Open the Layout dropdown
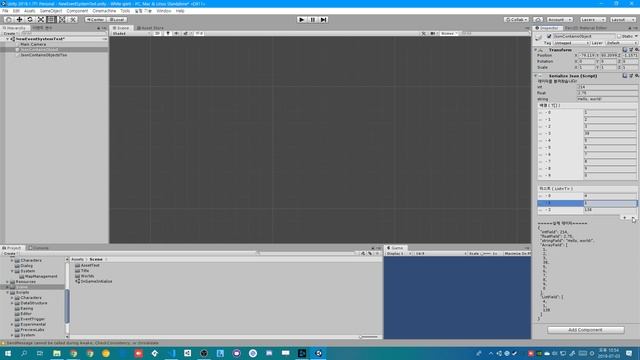 click(x=623, y=20)
